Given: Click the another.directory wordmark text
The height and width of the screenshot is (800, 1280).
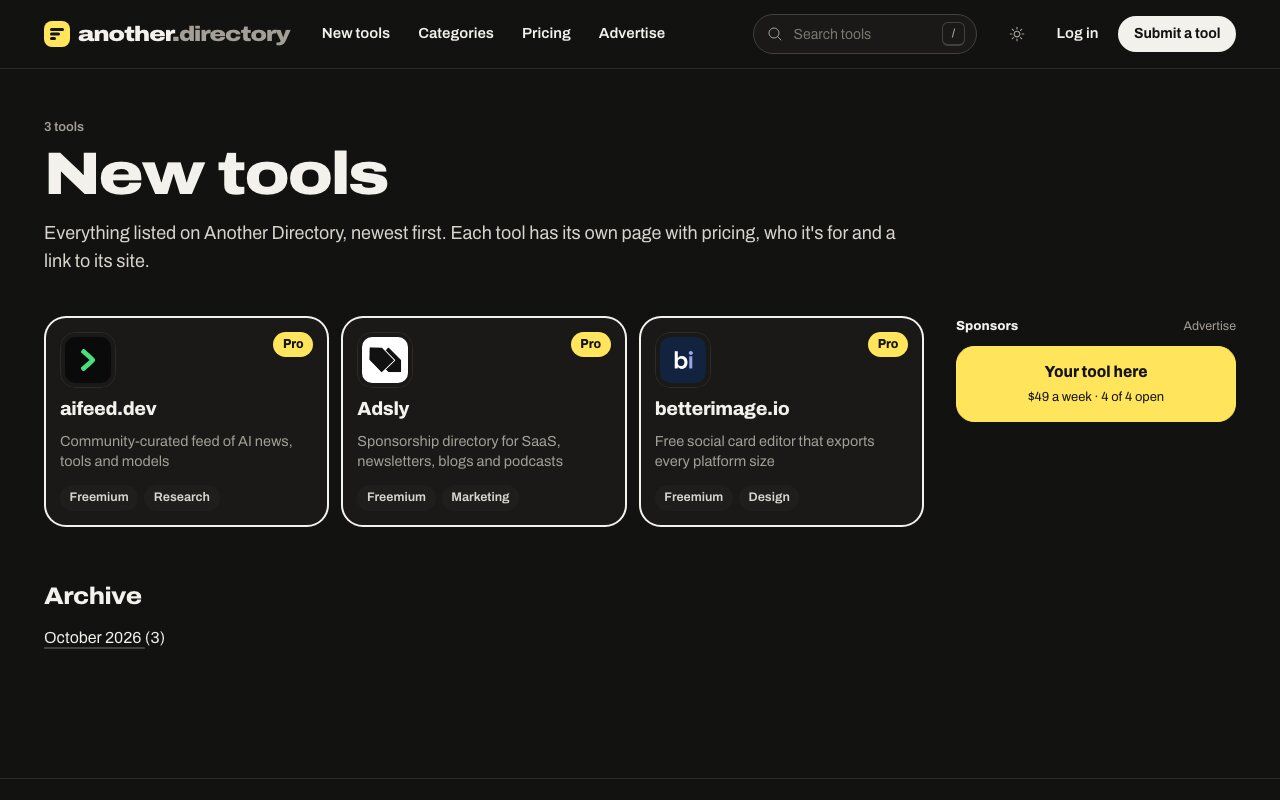Looking at the screenshot, I should pos(184,34).
